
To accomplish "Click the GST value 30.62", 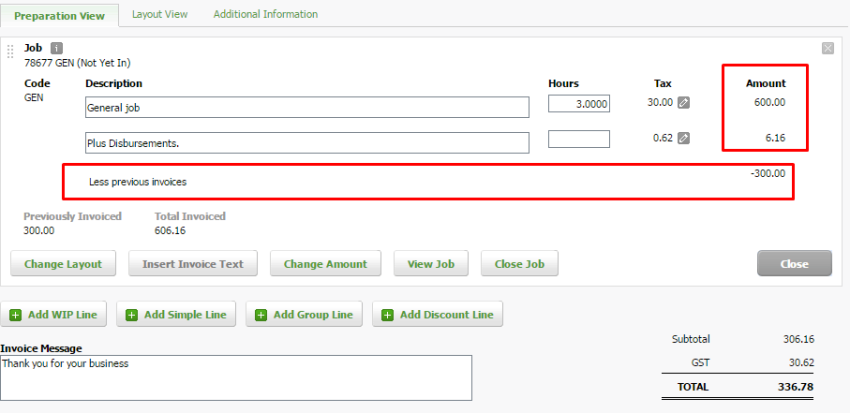I will pos(802,363).
